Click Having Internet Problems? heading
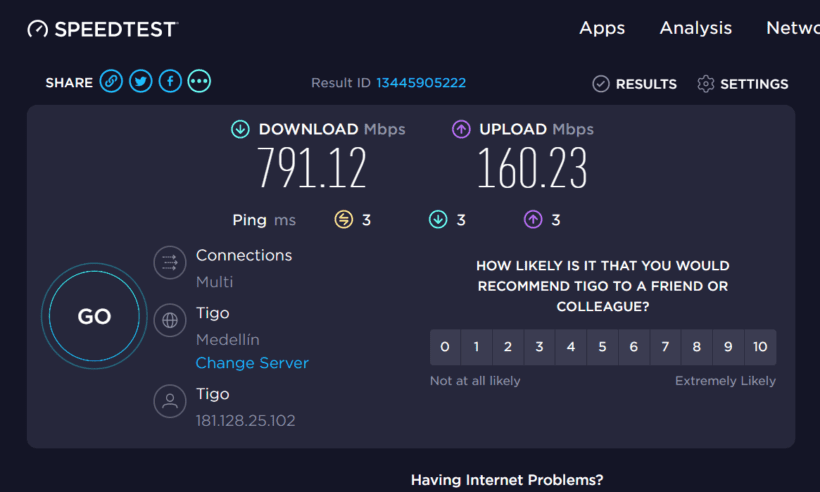820x492 pixels. pyautogui.click(x=507, y=480)
